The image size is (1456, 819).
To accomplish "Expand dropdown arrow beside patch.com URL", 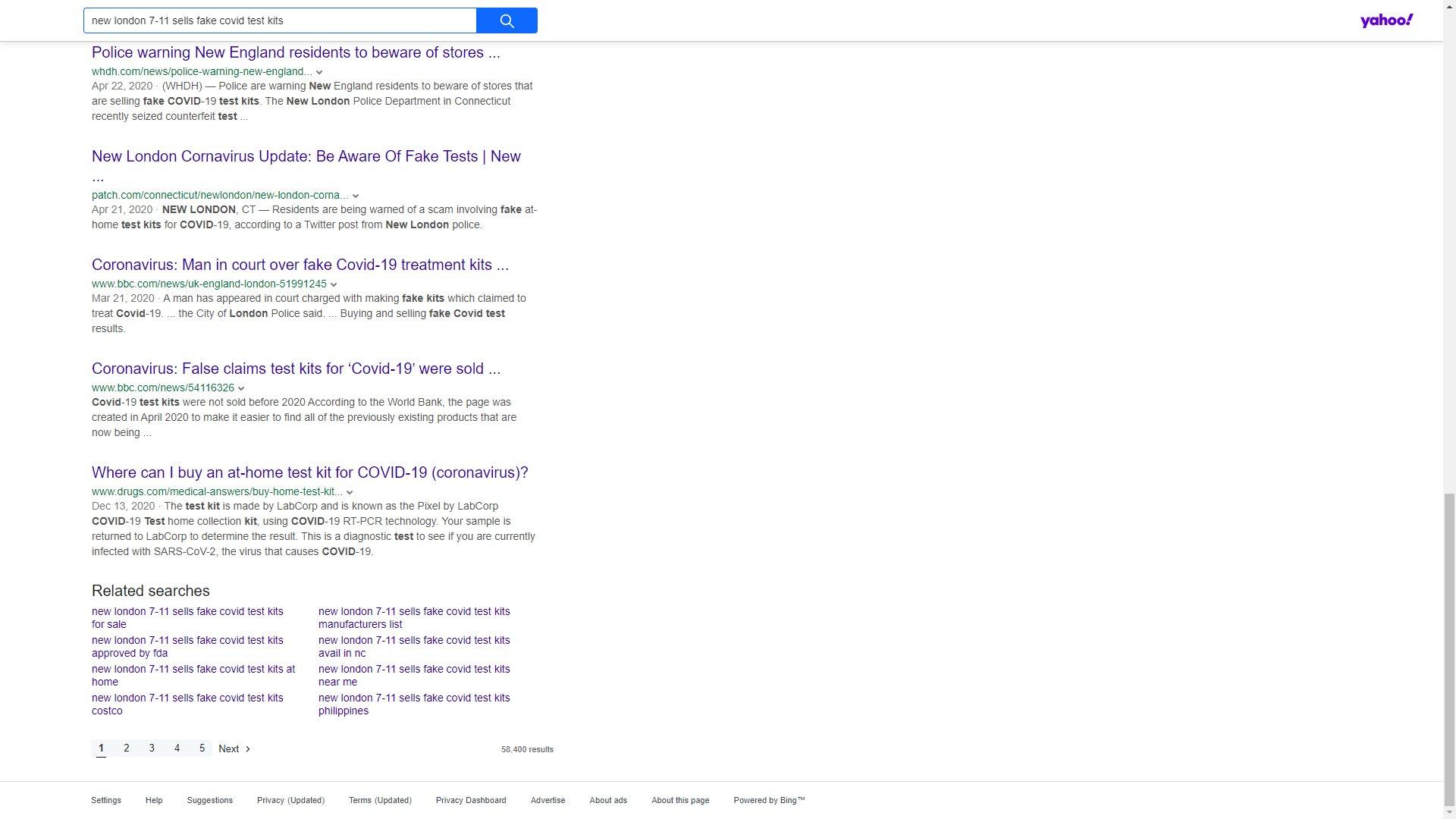I will (x=356, y=196).
